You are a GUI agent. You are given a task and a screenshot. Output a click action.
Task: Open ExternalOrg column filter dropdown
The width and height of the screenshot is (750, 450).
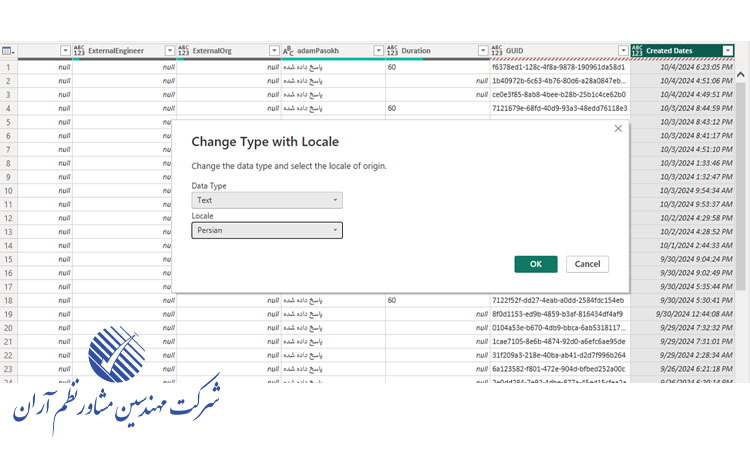[274, 51]
